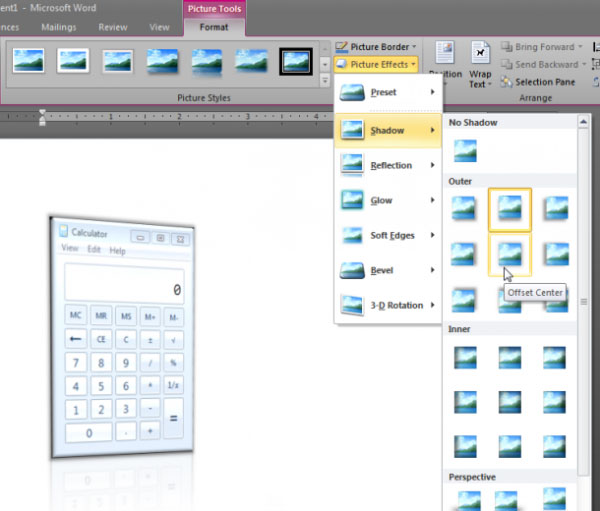
Task: Apply the first picture style thumbnail
Action: [28, 60]
